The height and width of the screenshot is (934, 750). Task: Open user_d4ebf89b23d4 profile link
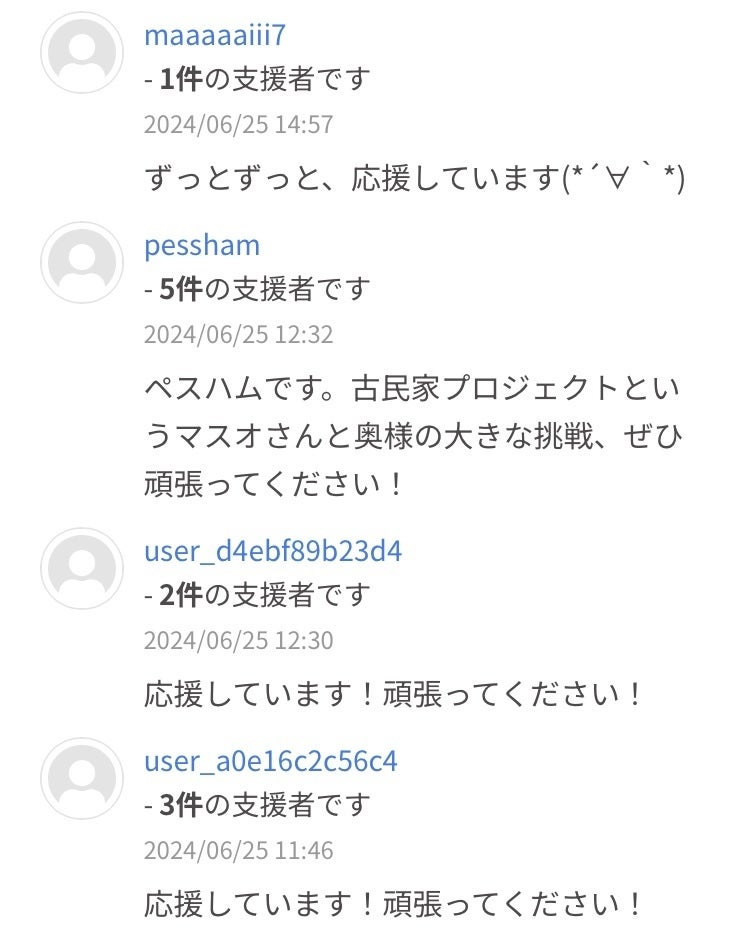pyautogui.click(x=273, y=551)
